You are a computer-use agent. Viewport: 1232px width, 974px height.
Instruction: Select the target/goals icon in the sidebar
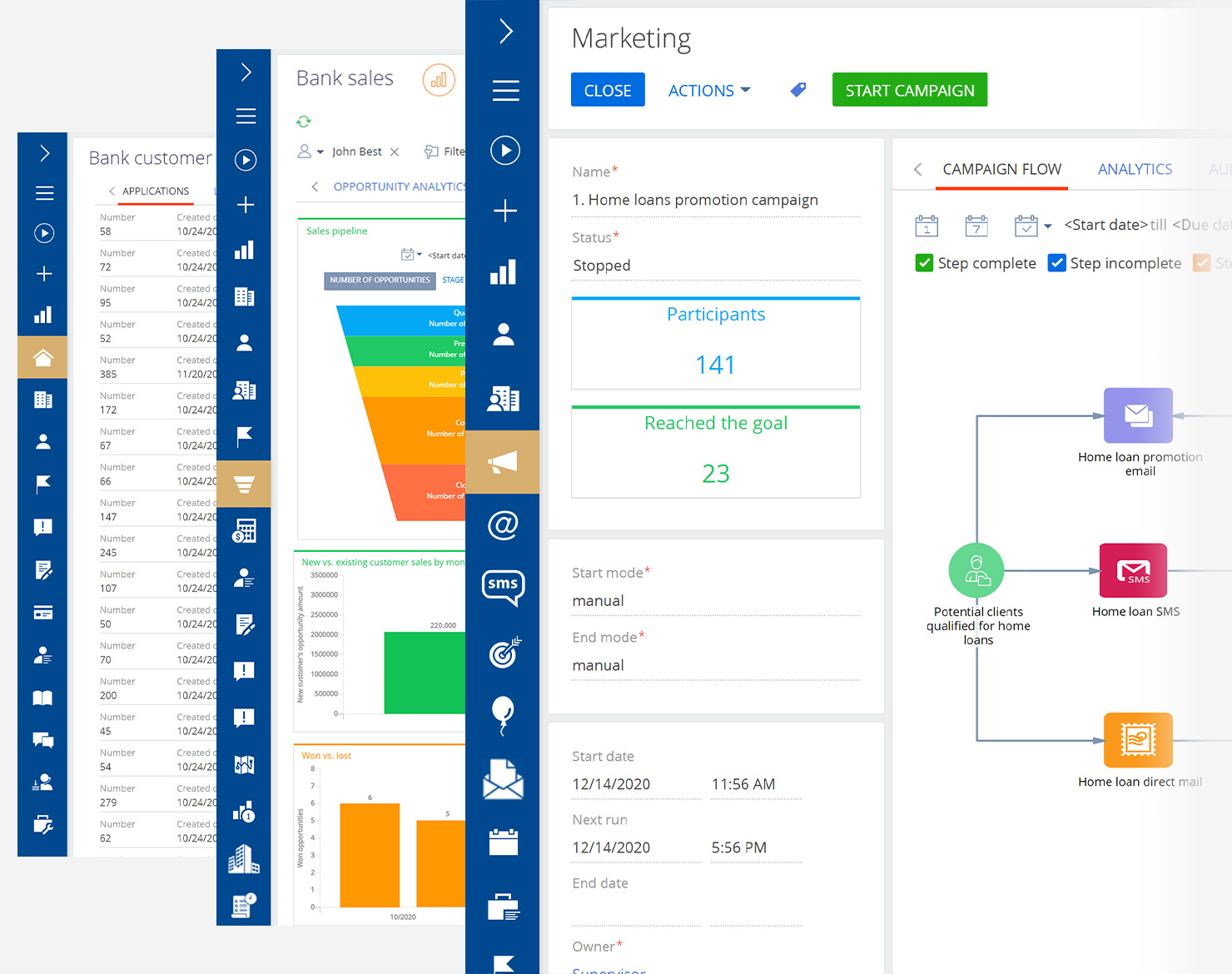(503, 654)
